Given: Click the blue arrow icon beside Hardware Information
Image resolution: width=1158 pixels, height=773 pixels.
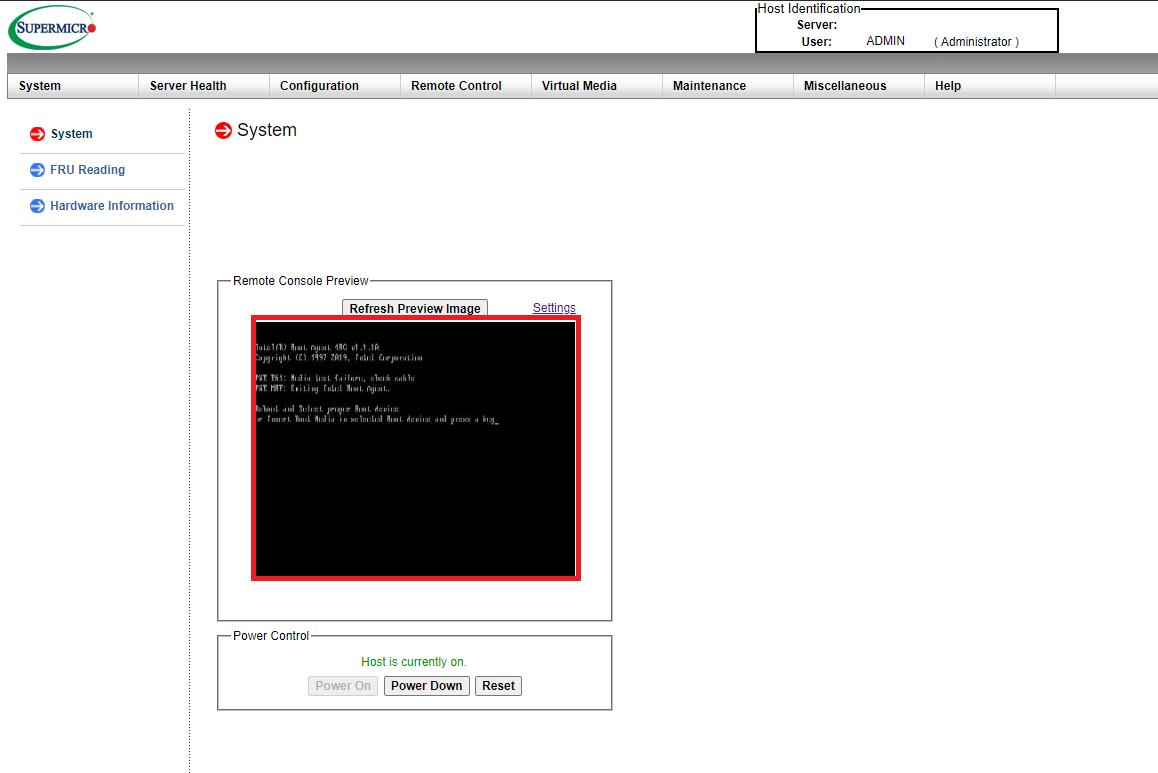Looking at the screenshot, I should (x=38, y=206).
